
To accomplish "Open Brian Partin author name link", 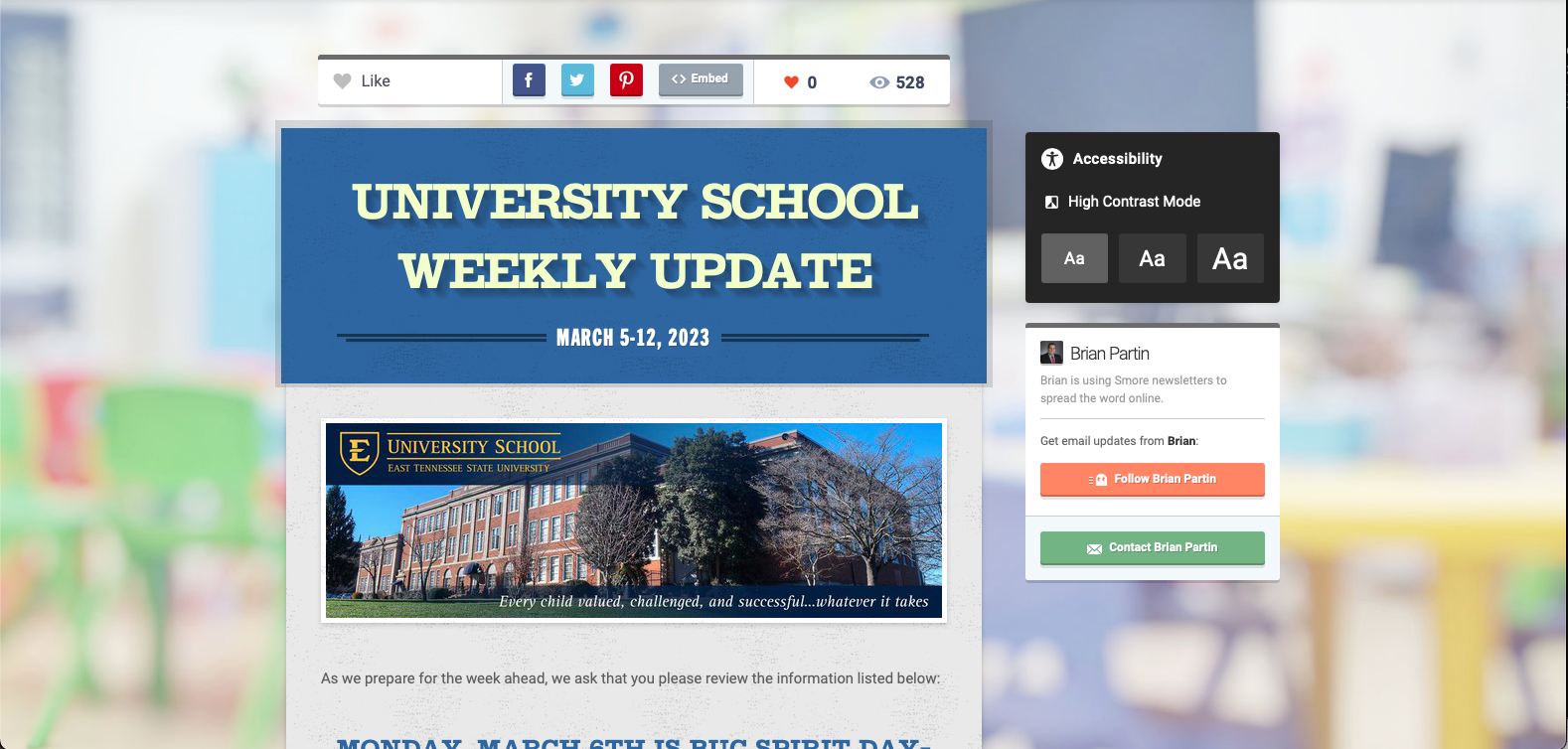I will [1110, 354].
